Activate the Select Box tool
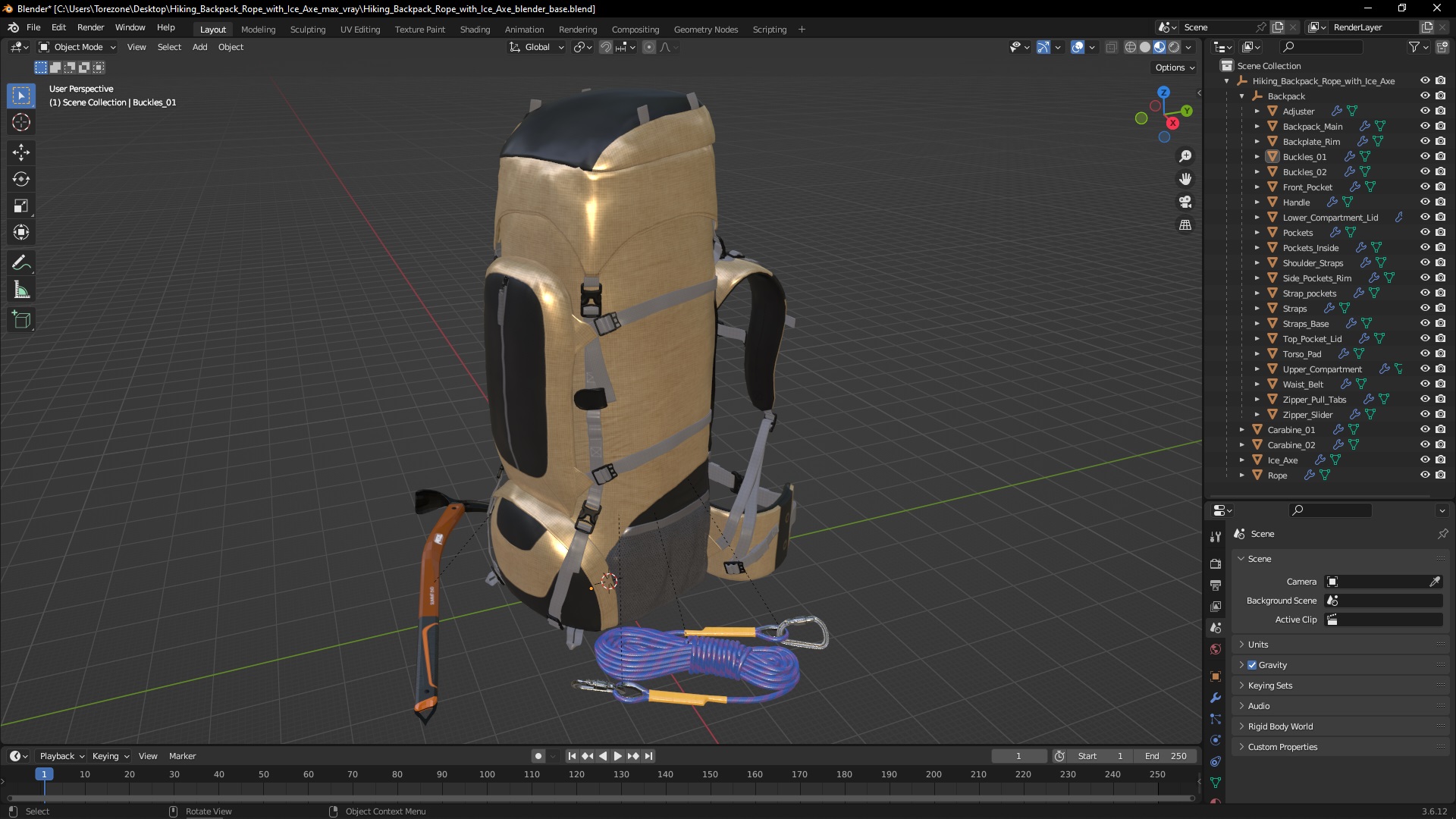The image size is (1456, 819). (21, 96)
